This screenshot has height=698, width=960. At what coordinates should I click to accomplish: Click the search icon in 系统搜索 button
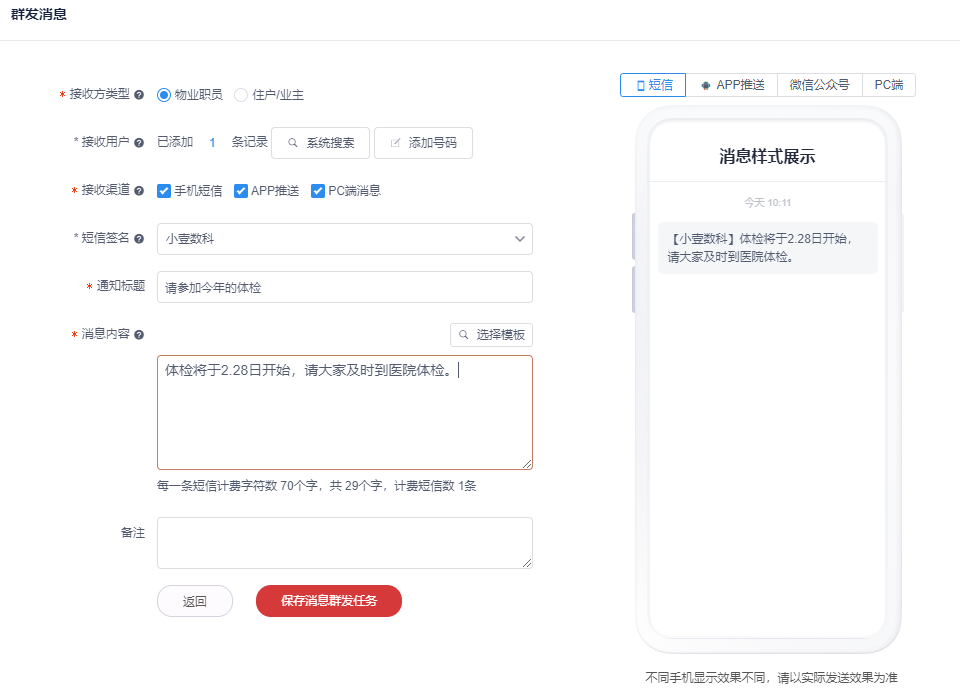pyautogui.click(x=293, y=143)
